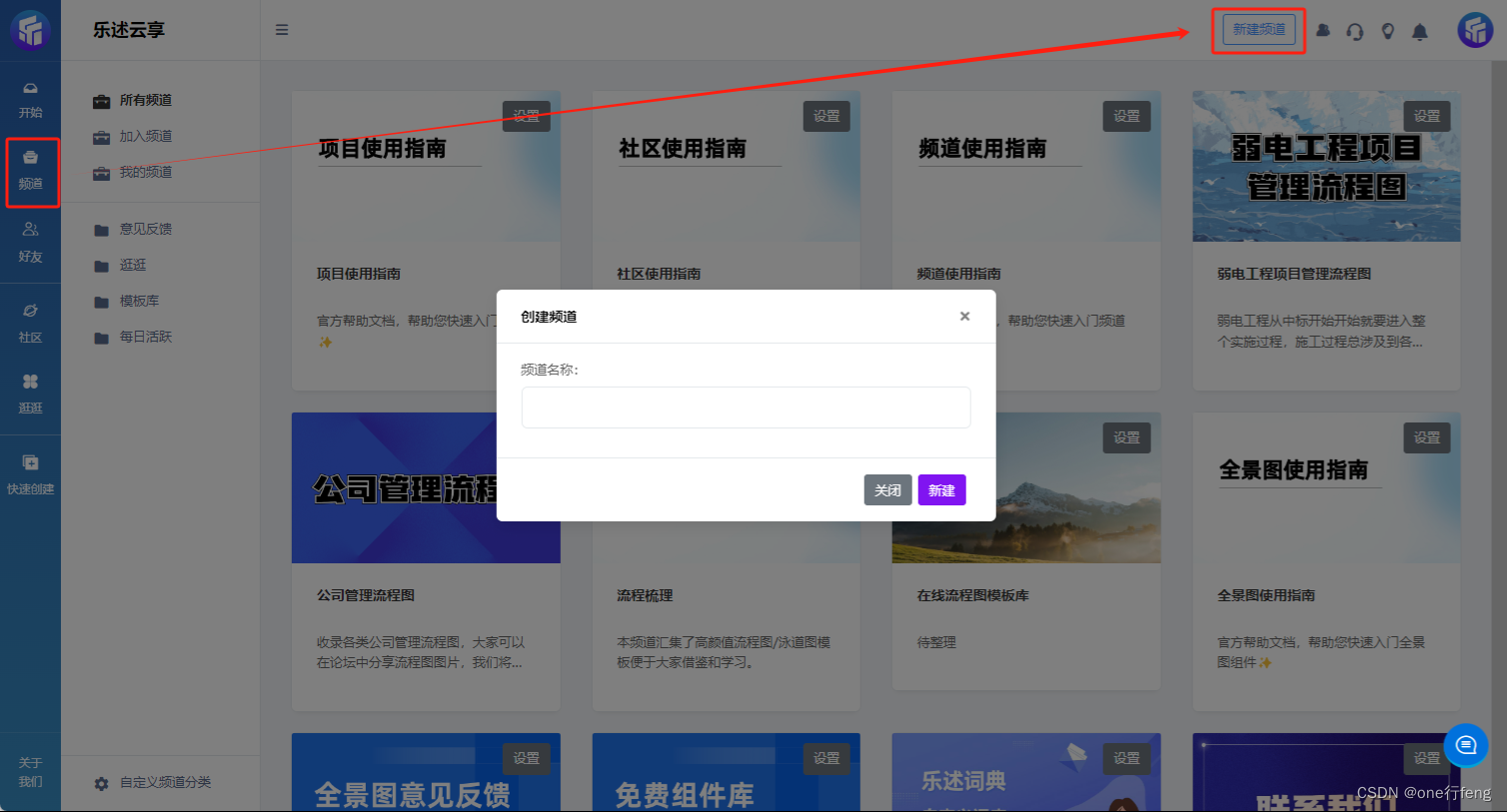Click 设置 on 弱电工程项目管理流程图 card
Image resolution: width=1507 pixels, height=812 pixels.
coord(1427,116)
